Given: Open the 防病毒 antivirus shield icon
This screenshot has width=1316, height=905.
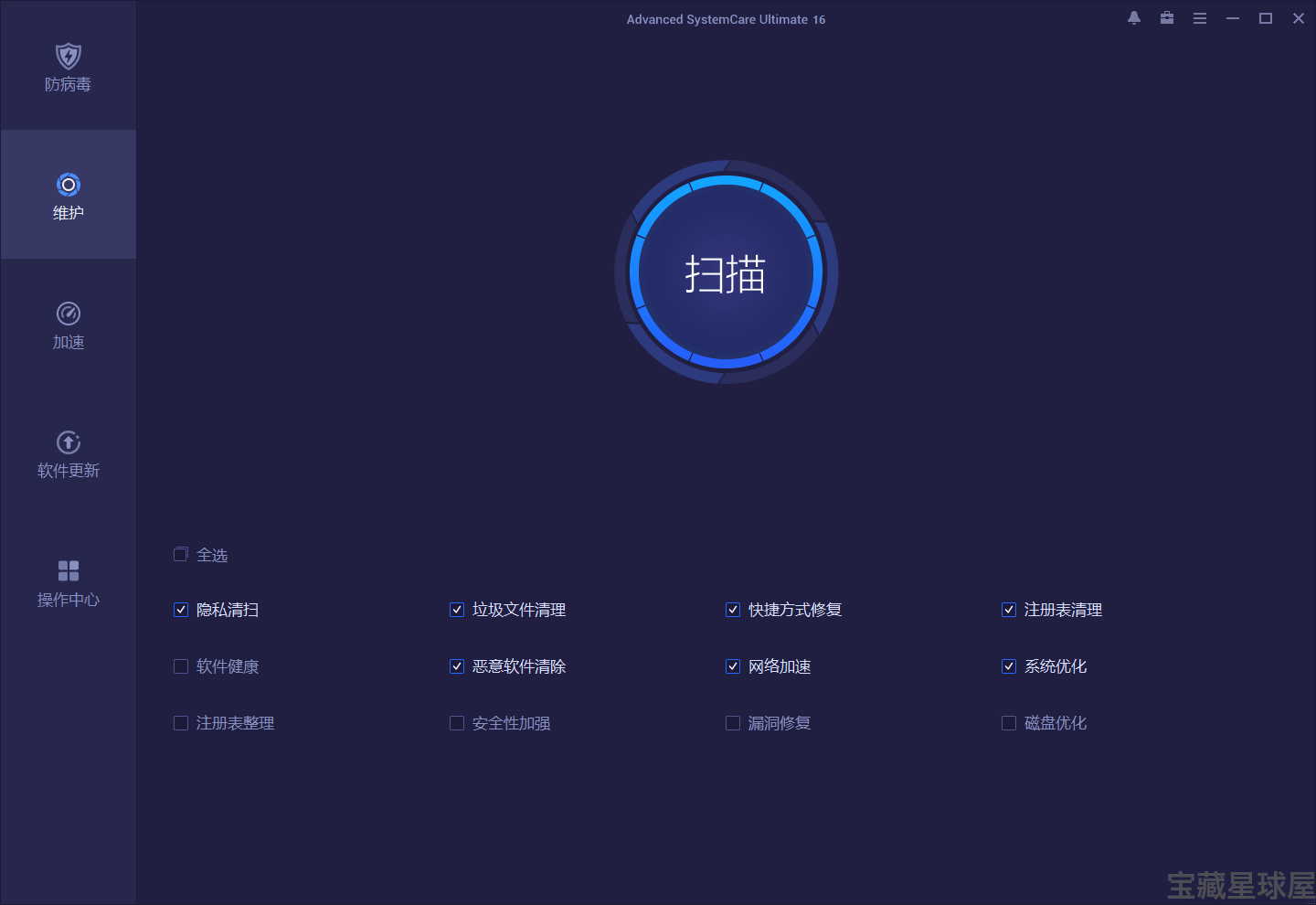Looking at the screenshot, I should pos(69,57).
